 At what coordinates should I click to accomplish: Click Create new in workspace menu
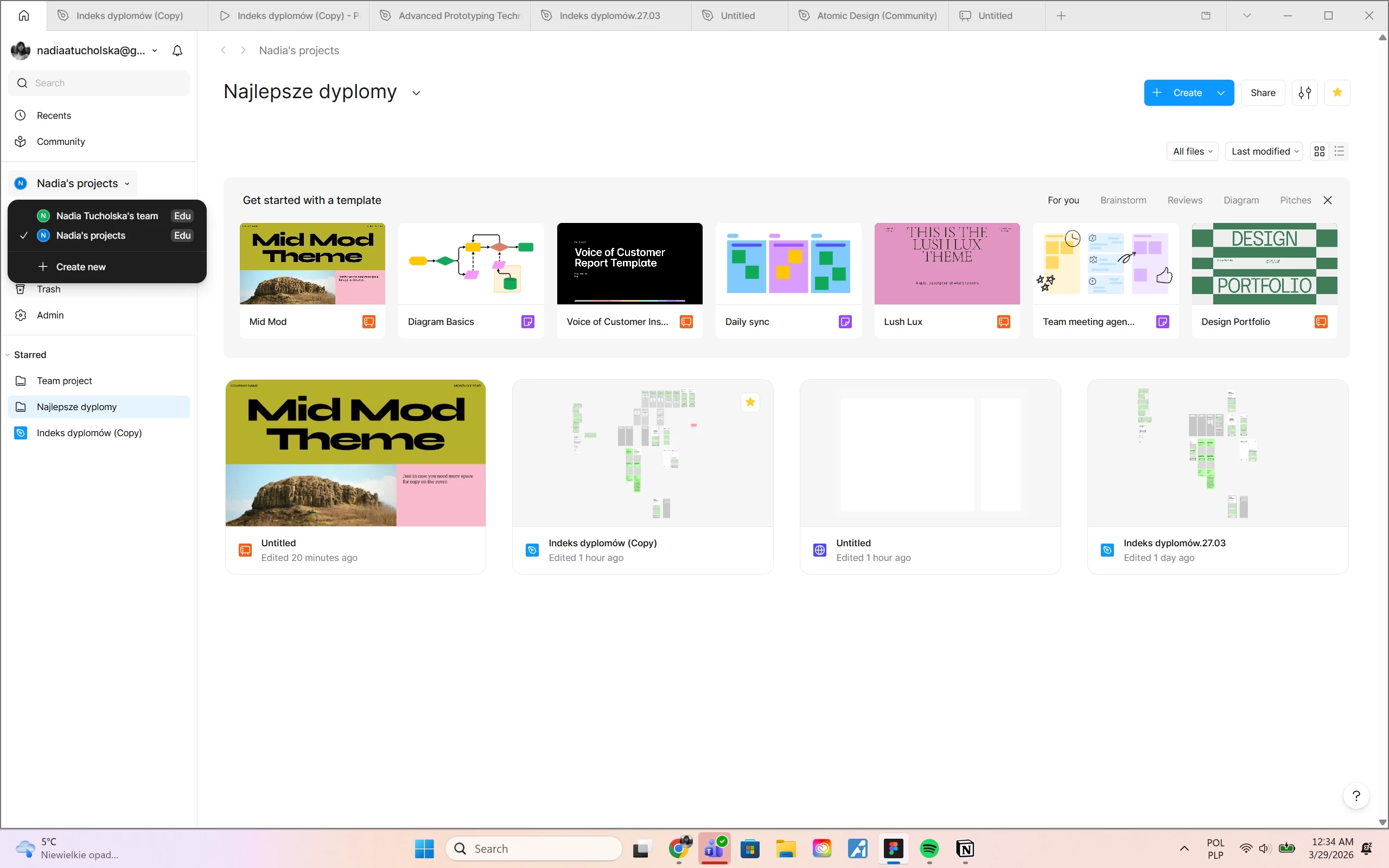[80, 267]
